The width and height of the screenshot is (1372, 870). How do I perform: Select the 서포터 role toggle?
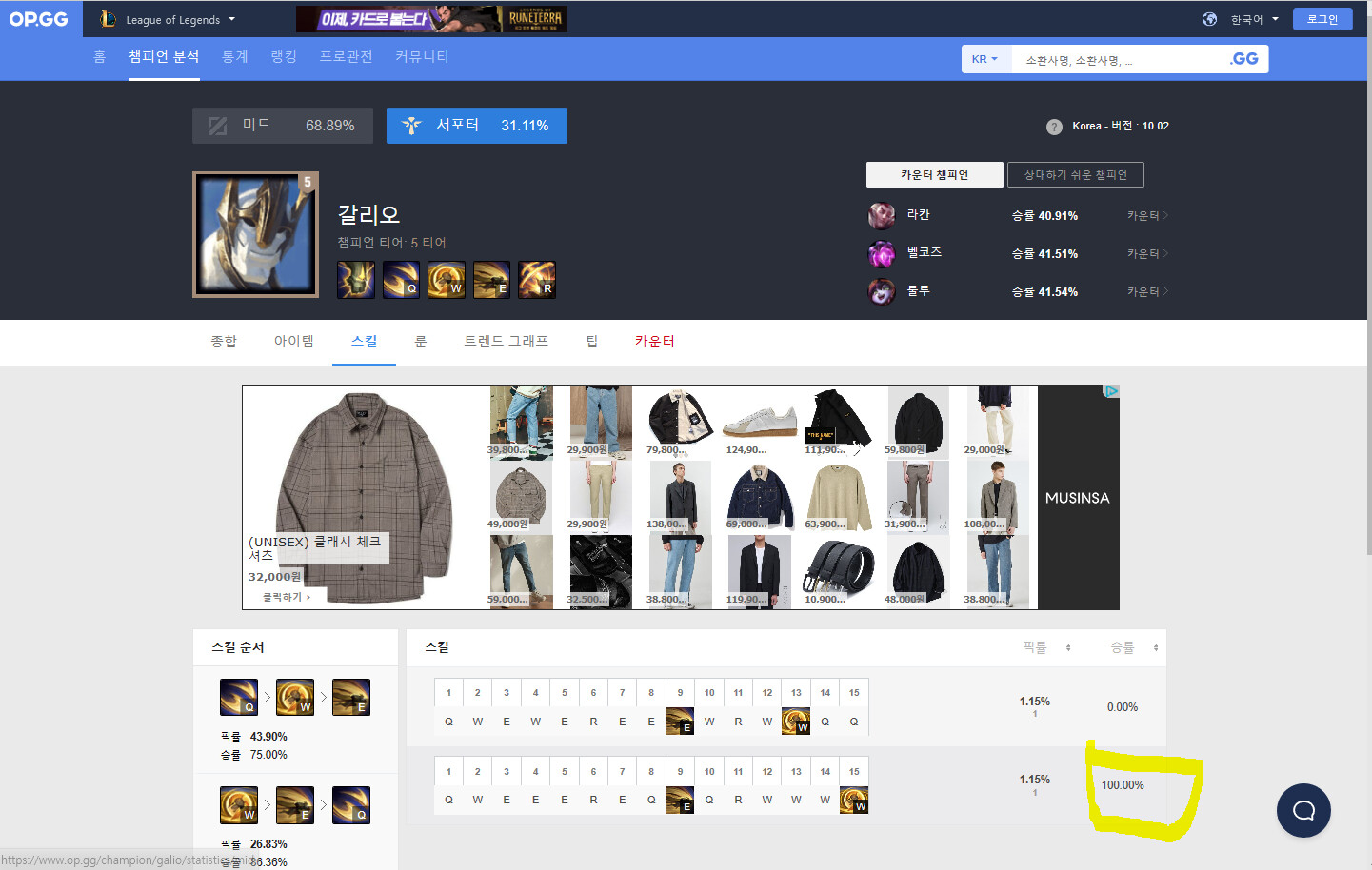[476, 126]
